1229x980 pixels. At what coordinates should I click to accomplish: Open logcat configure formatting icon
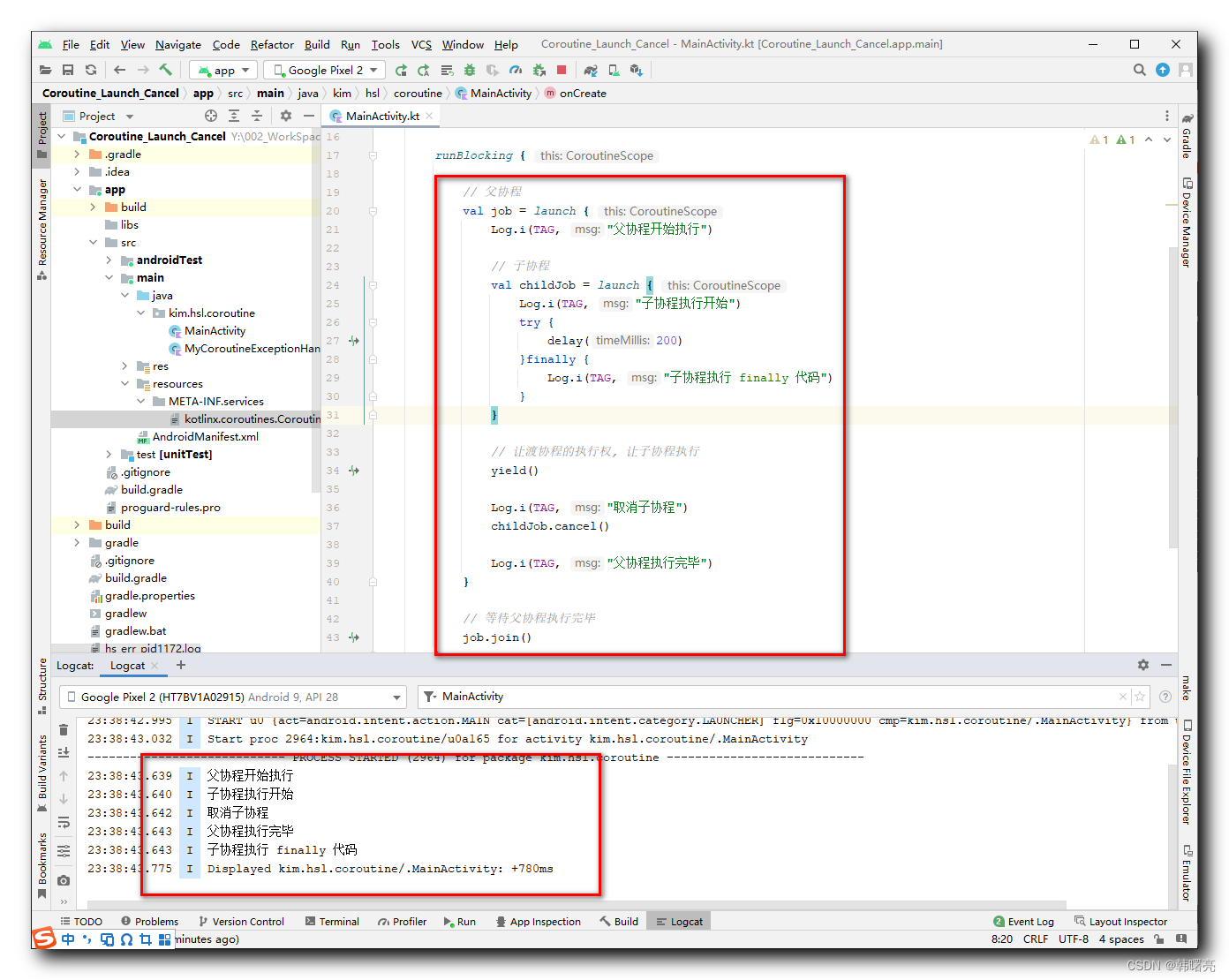click(64, 851)
